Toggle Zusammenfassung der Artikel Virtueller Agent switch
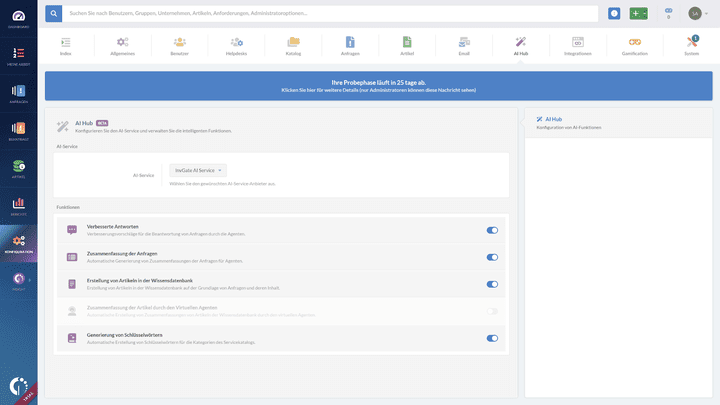 [492, 311]
